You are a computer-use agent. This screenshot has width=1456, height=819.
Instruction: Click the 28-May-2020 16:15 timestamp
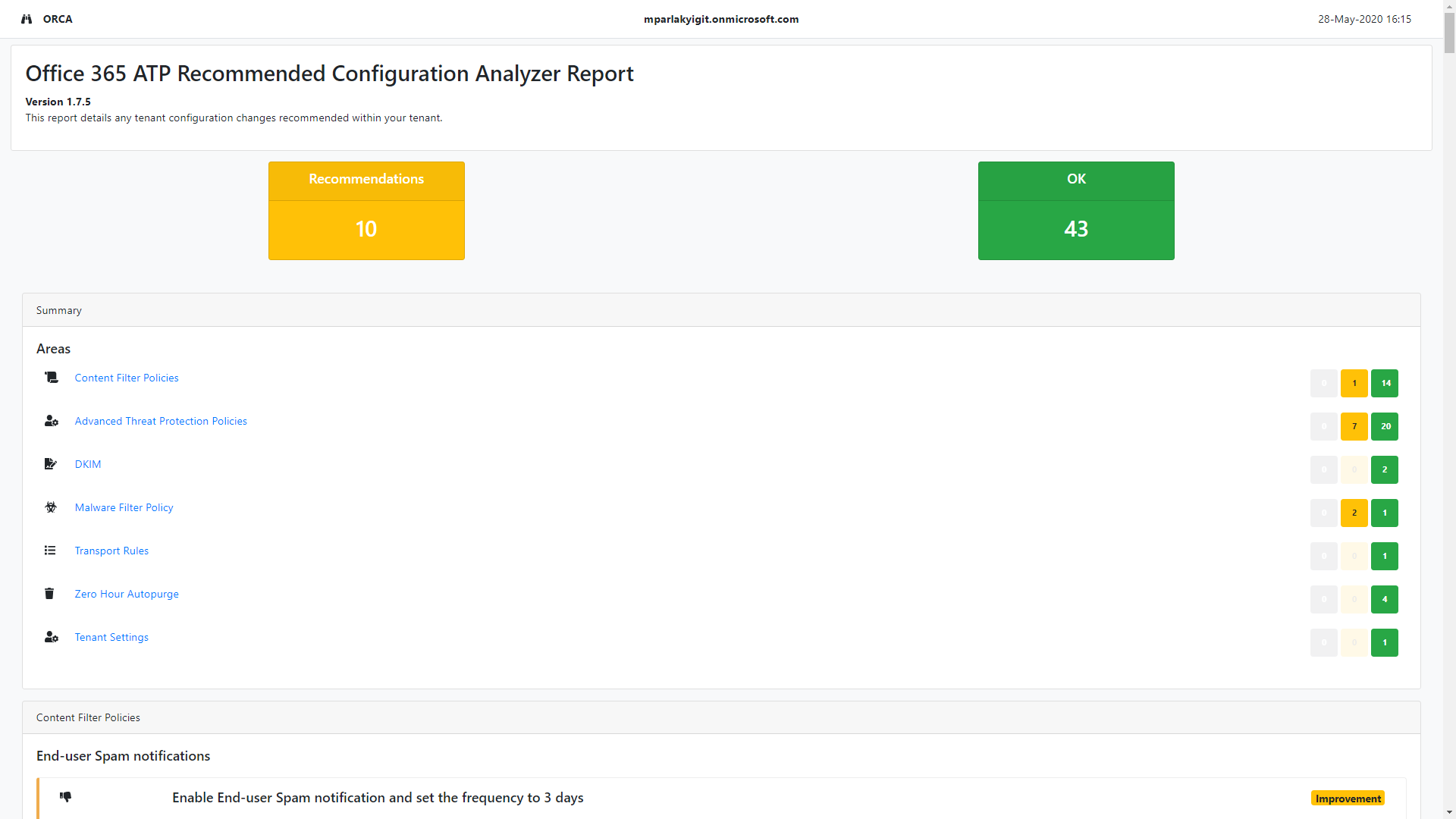tap(1364, 19)
